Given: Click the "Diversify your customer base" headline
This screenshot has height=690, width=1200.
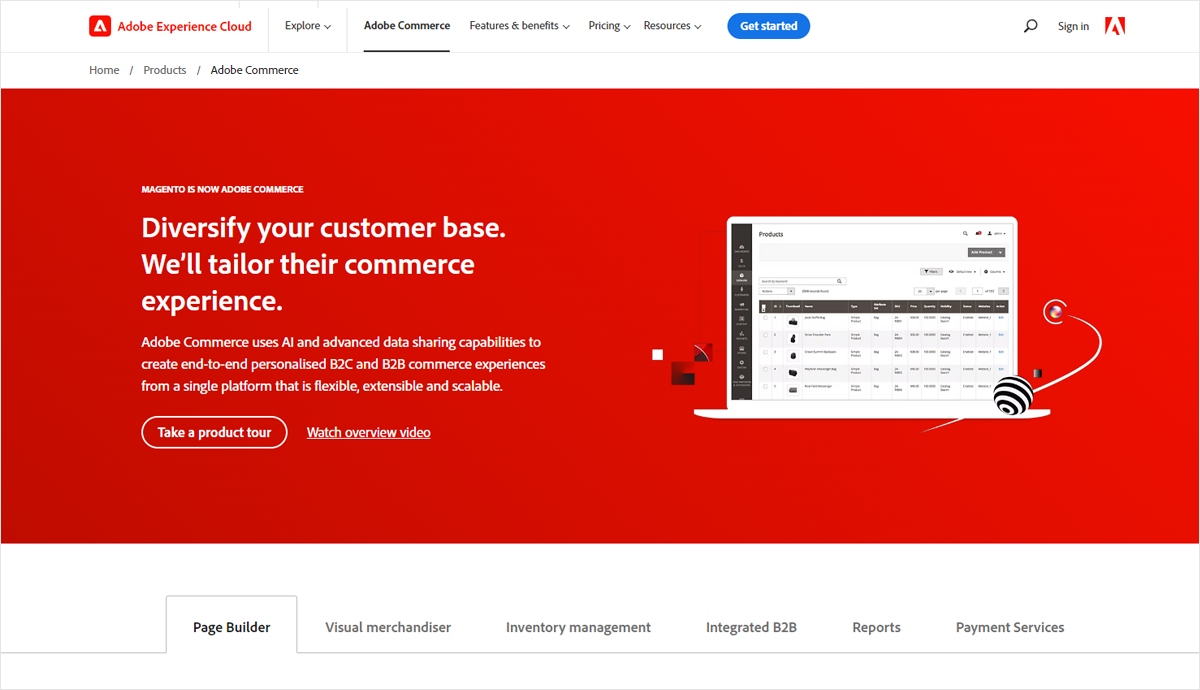Looking at the screenshot, I should point(324,264).
